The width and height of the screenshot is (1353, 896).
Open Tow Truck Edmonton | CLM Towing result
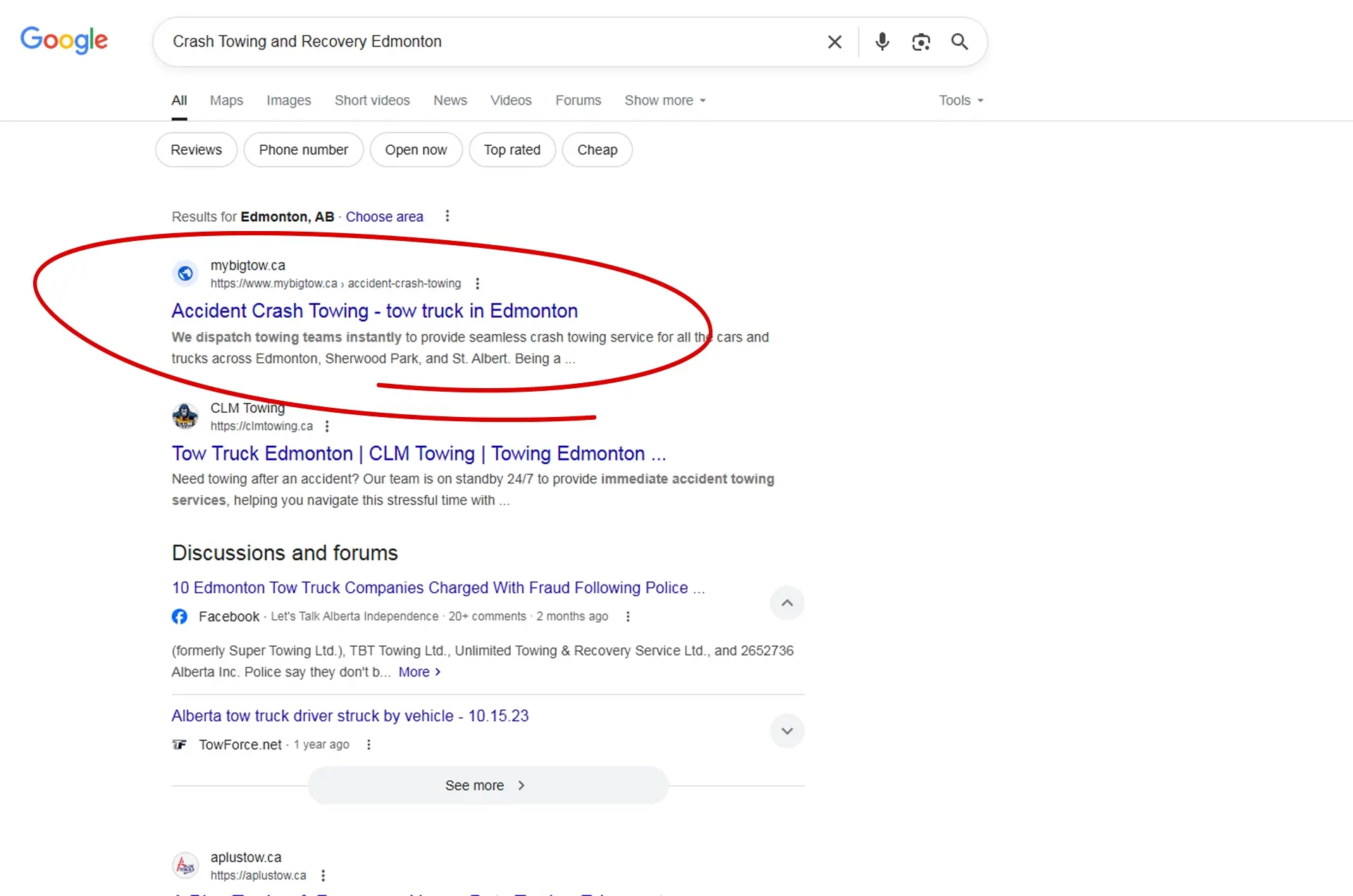click(x=419, y=454)
